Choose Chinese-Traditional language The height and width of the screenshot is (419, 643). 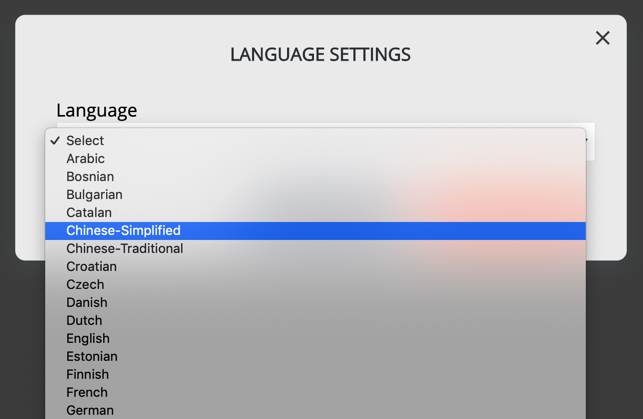click(x=315, y=249)
